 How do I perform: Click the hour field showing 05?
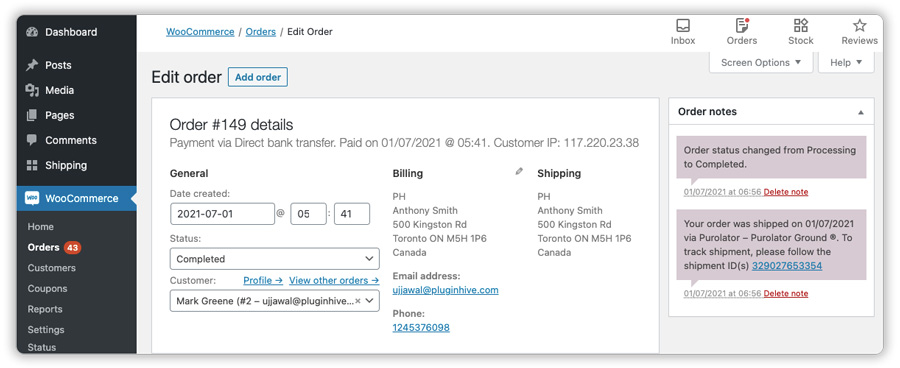click(308, 214)
